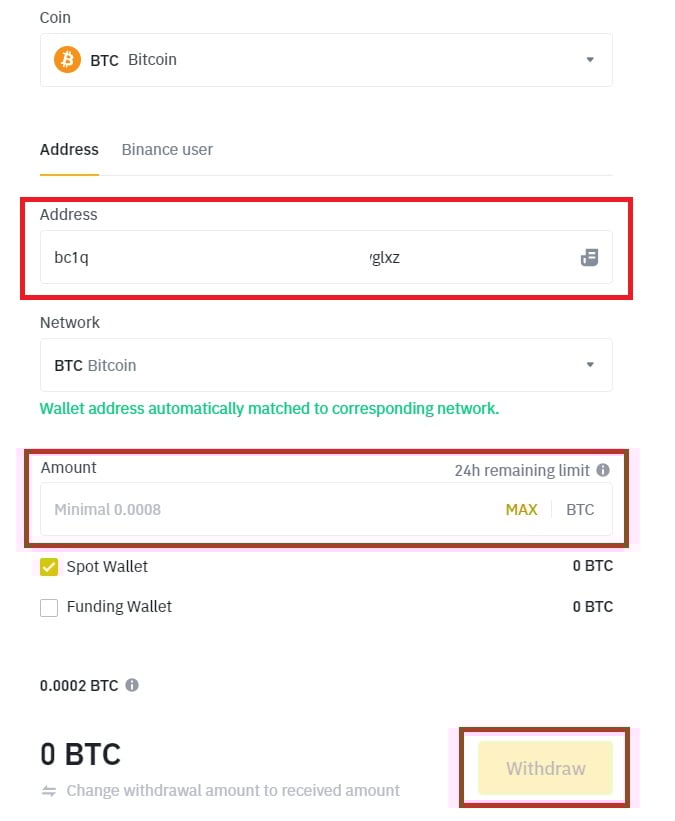Switch to the Address tab

coord(69,149)
